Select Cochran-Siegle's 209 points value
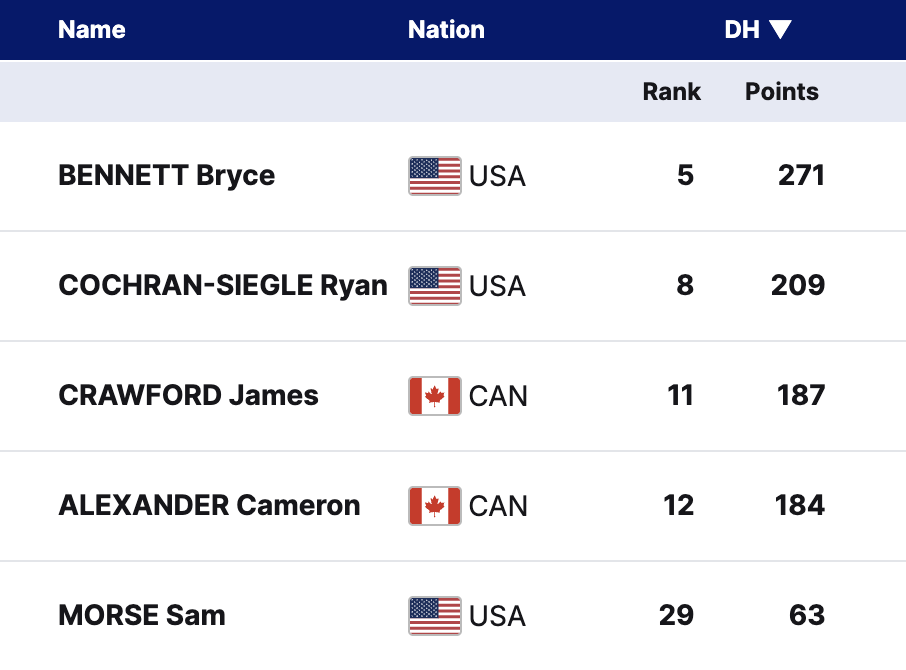This screenshot has height=670, width=906. click(x=798, y=286)
